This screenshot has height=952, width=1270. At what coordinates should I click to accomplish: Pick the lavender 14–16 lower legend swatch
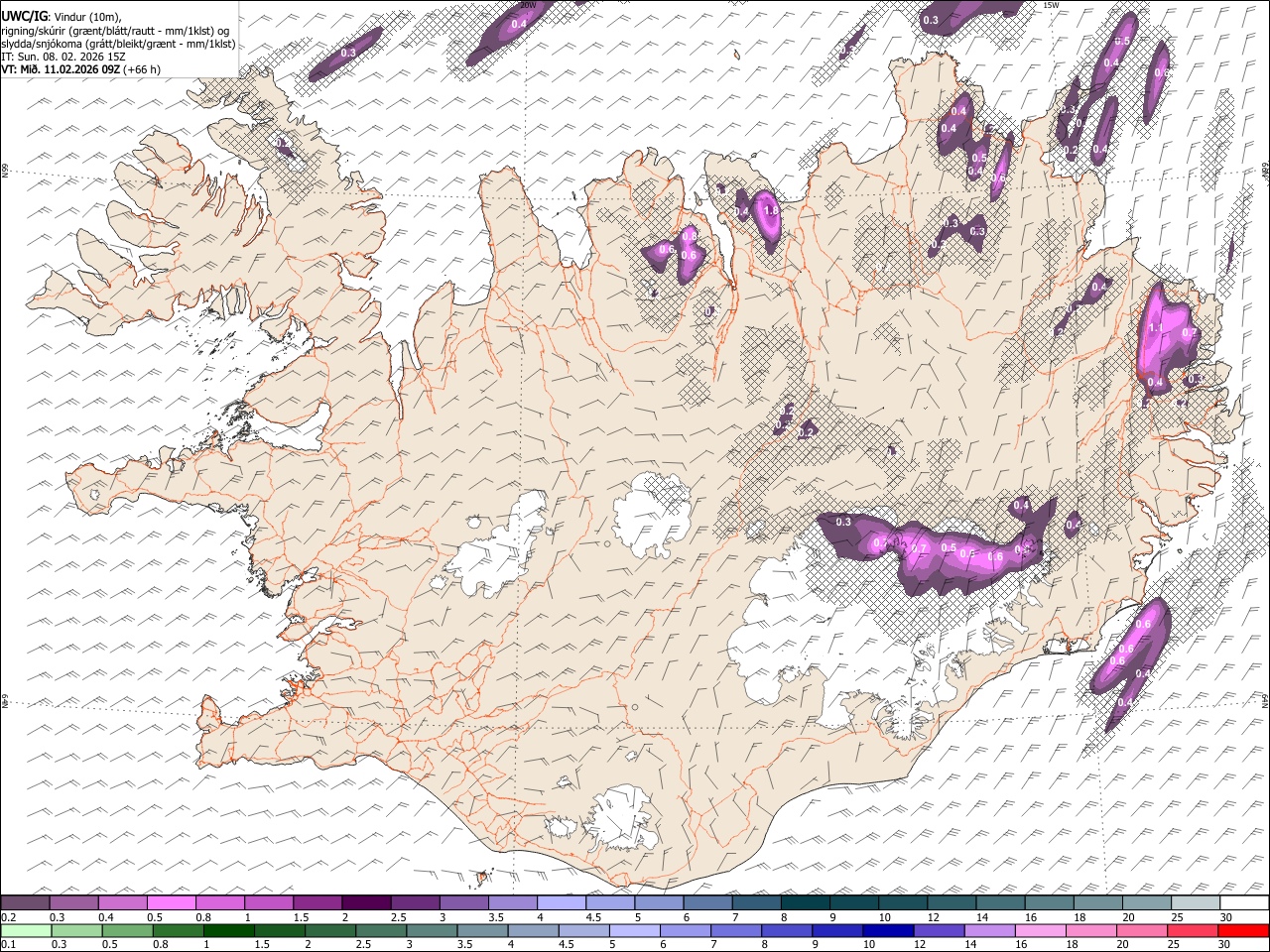click(x=989, y=930)
